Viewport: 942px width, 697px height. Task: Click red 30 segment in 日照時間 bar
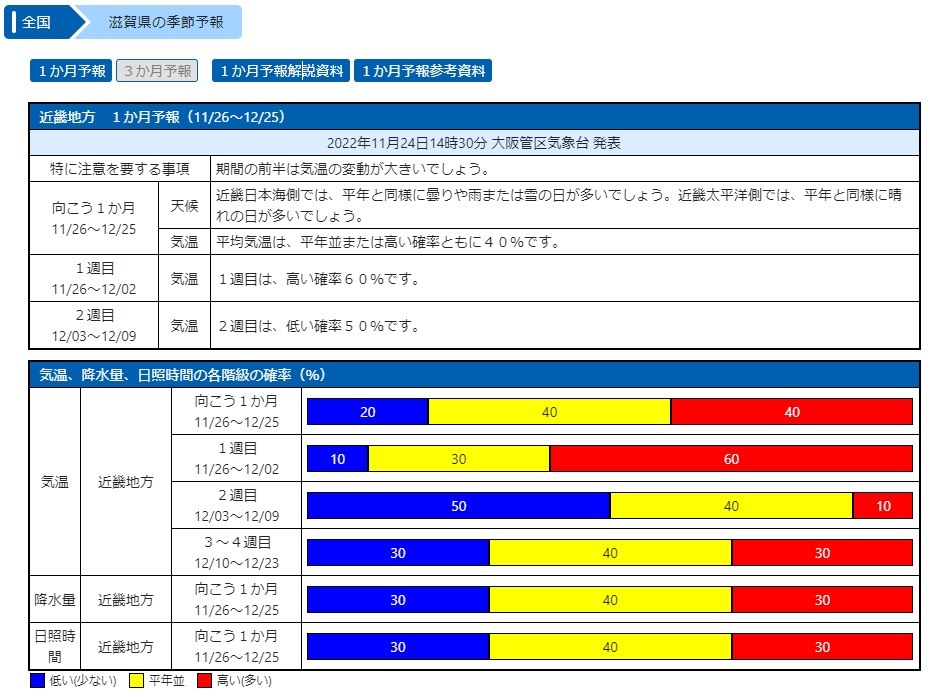coord(822,647)
